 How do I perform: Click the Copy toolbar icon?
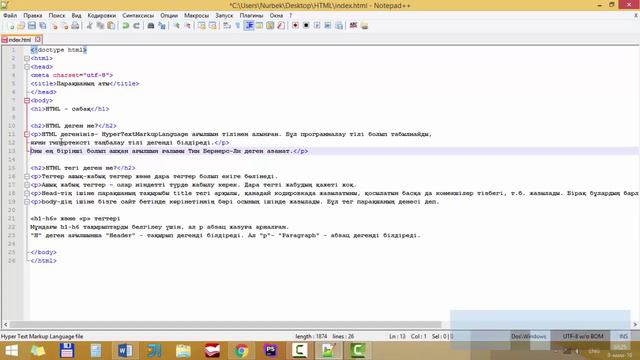pyautogui.click(x=100, y=26)
